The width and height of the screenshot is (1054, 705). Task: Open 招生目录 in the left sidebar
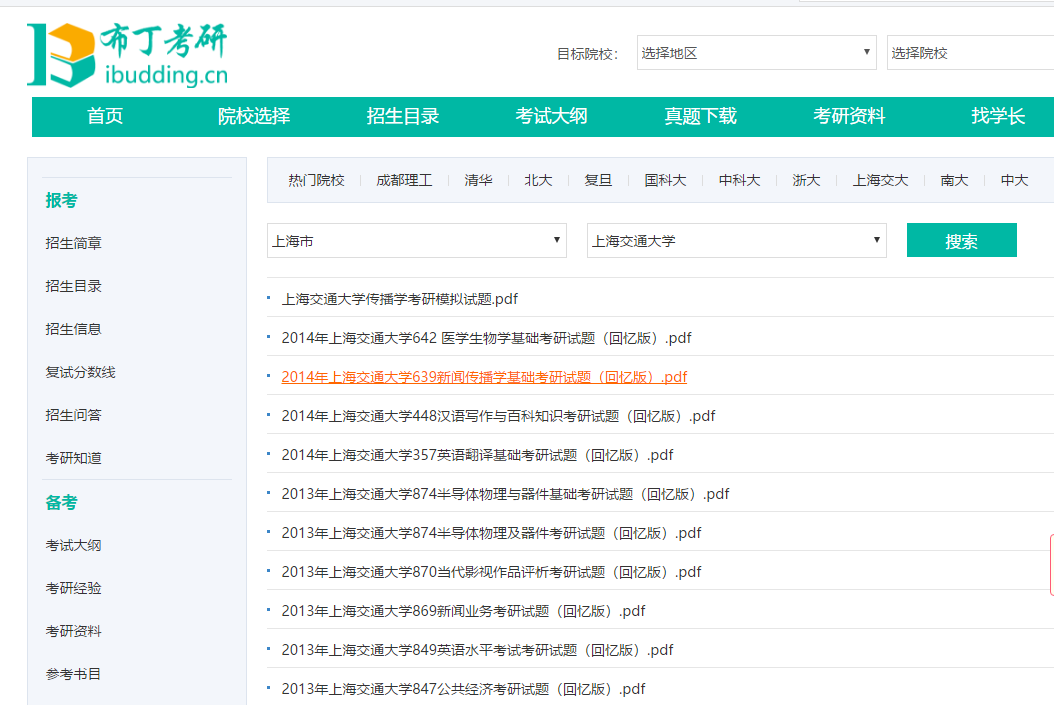(x=73, y=286)
